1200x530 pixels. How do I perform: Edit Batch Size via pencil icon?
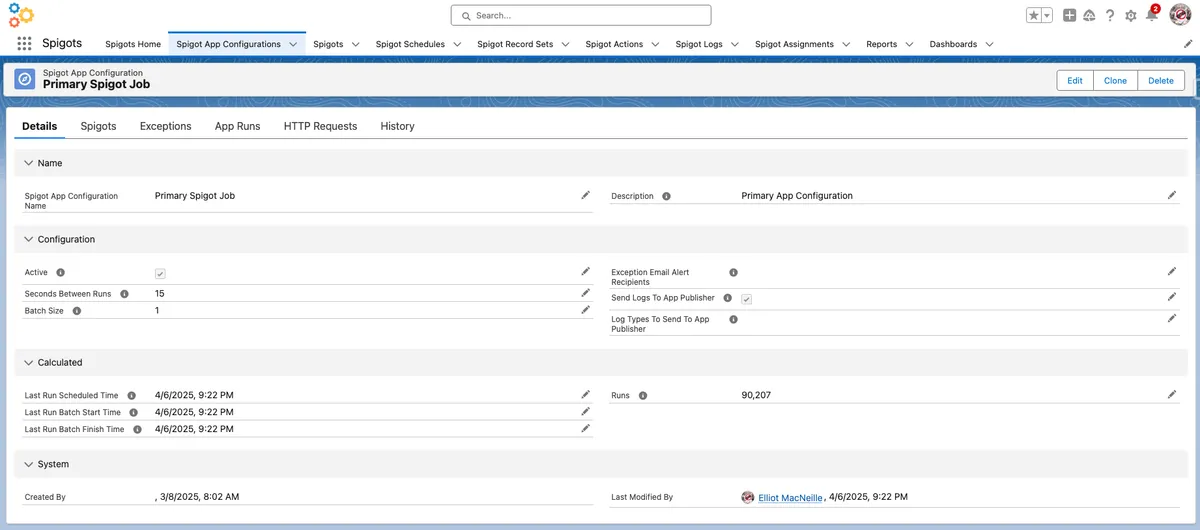[x=586, y=310]
